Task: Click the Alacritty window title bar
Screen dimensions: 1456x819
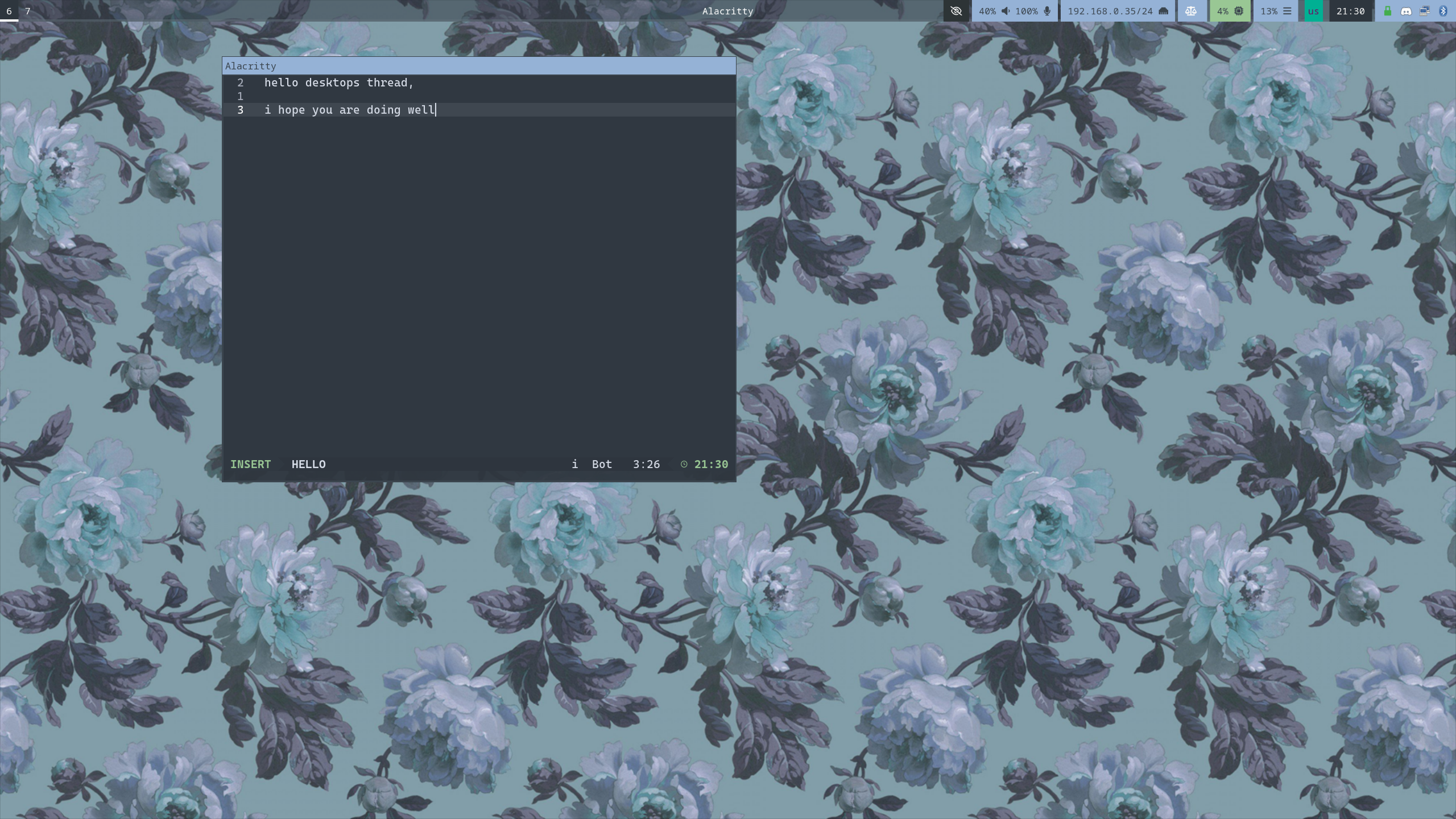Action: coord(479,66)
